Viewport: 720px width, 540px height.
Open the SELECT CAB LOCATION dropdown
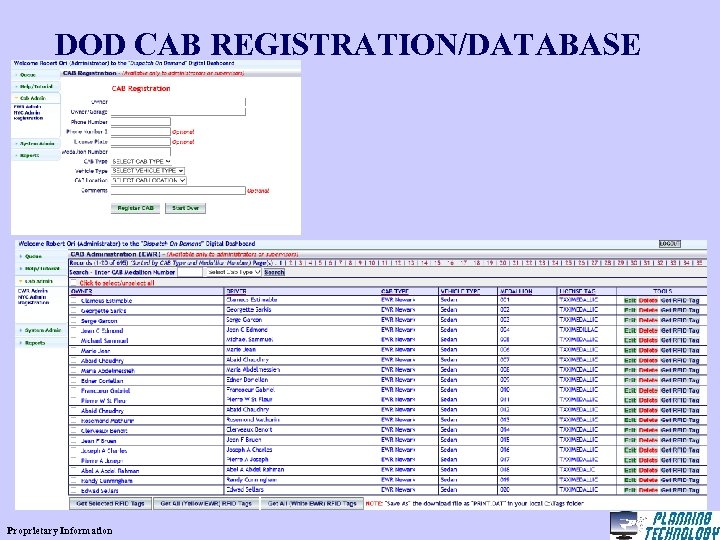(x=149, y=180)
